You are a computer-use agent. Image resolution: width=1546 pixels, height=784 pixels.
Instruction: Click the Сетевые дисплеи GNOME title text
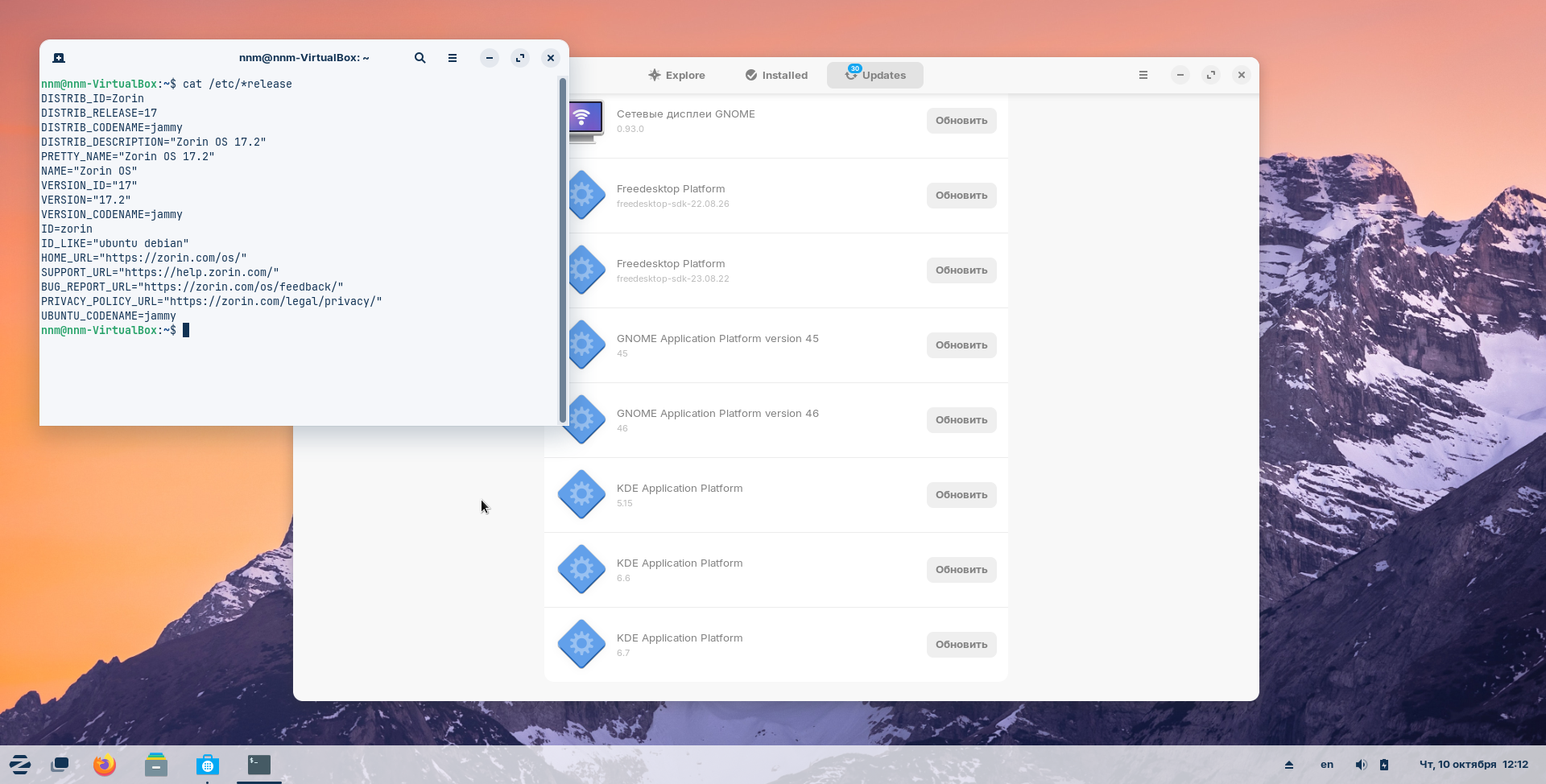tap(686, 114)
